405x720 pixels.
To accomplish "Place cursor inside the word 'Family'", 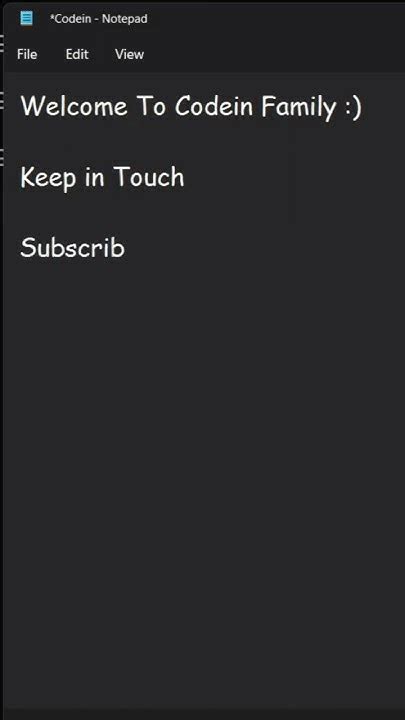I will 299,107.
